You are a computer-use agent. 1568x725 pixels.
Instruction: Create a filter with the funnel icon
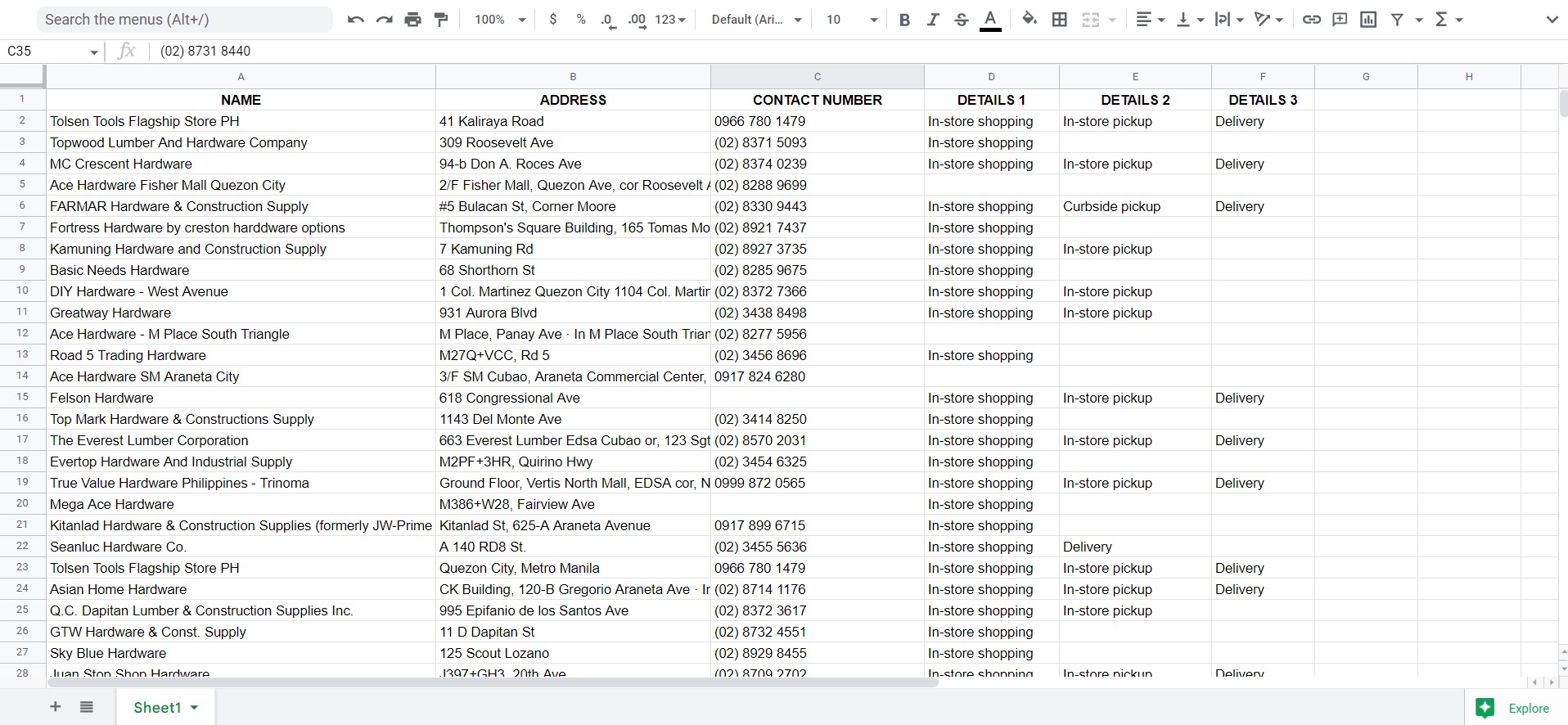pyautogui.click(x=1397, y=20)
